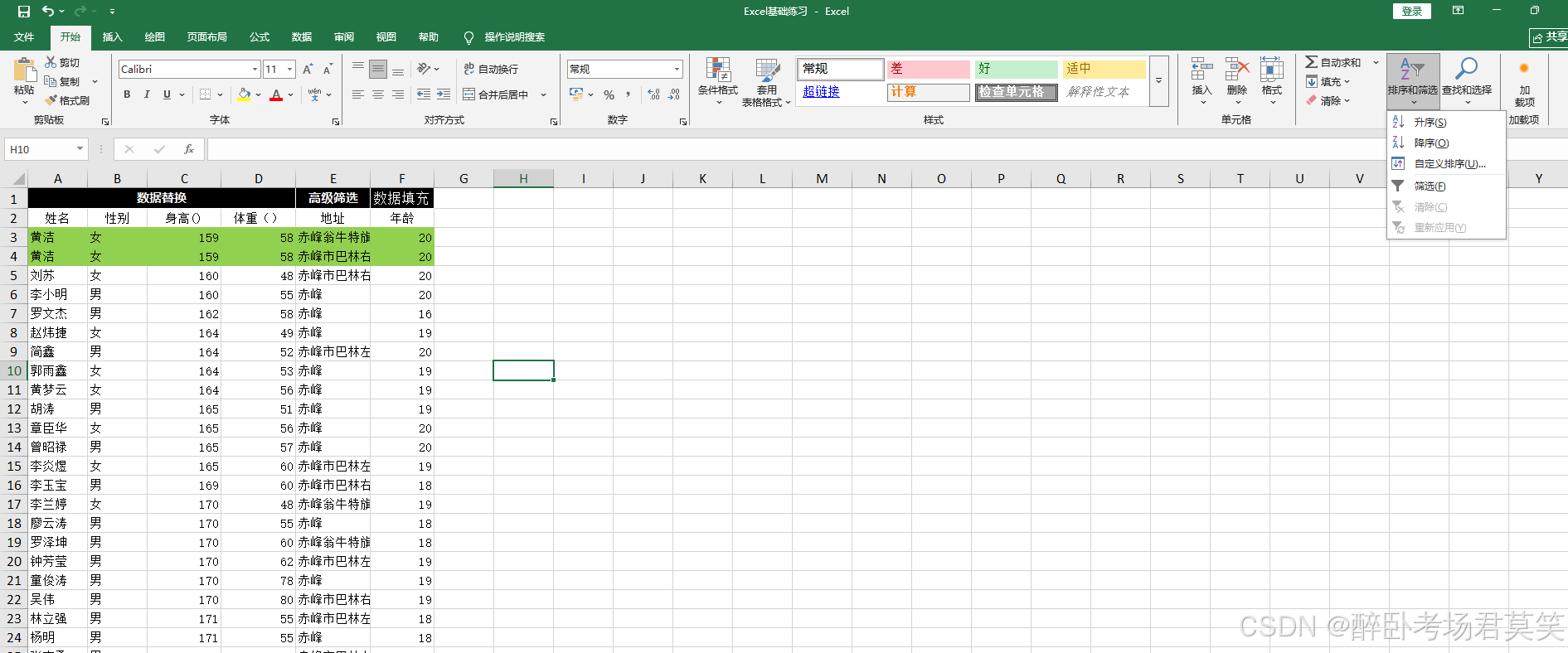Open Conditional Formatting (条件格式)

coord(718,81)
